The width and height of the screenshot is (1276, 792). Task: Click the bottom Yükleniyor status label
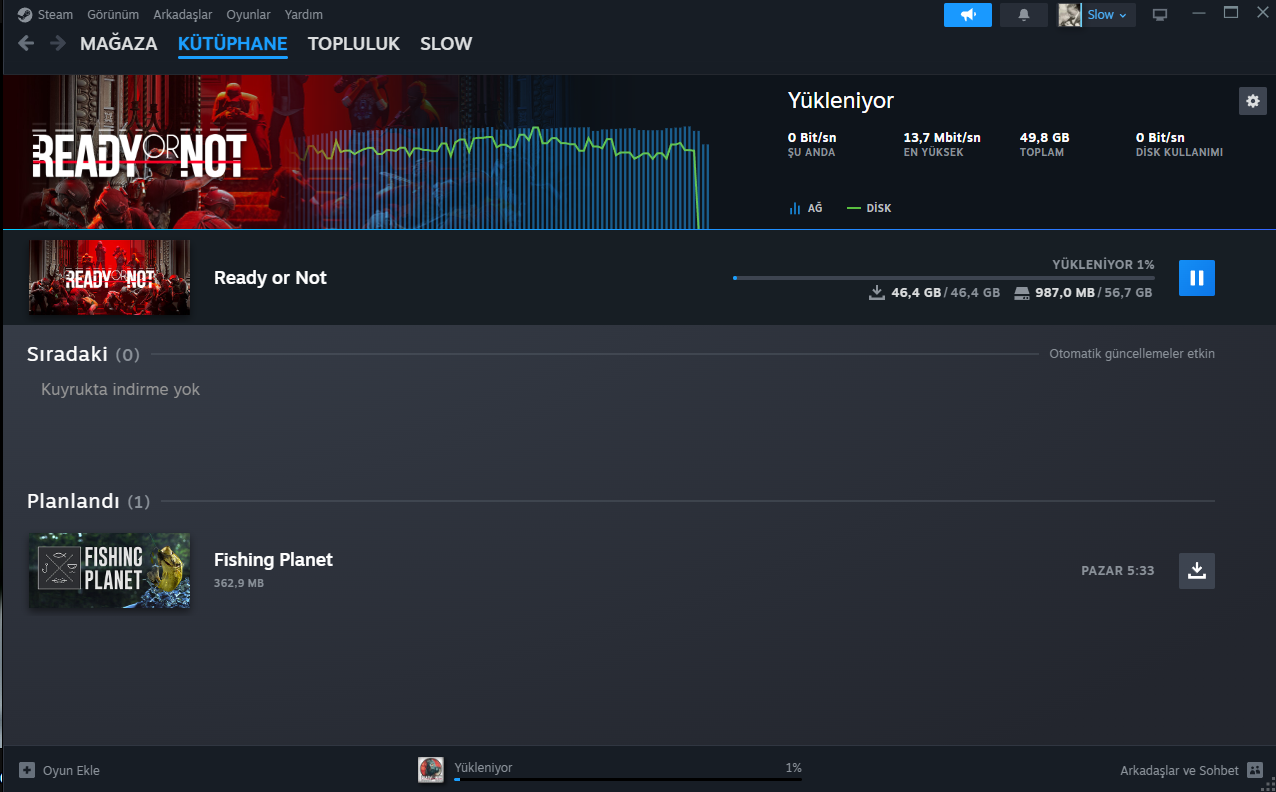point(483,767)
